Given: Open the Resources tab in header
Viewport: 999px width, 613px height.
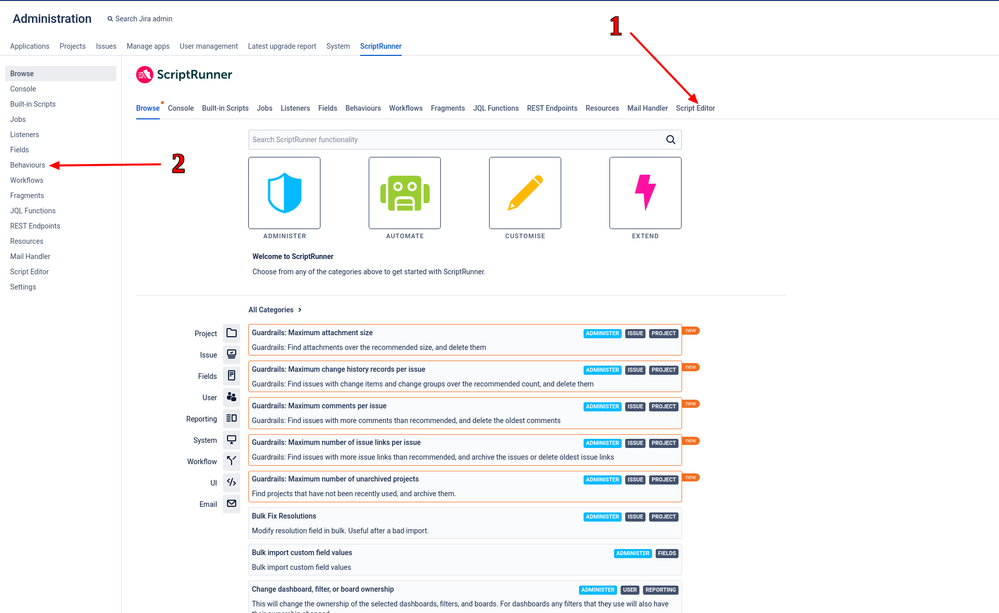Looking at the screenshot, I should 602,108.
